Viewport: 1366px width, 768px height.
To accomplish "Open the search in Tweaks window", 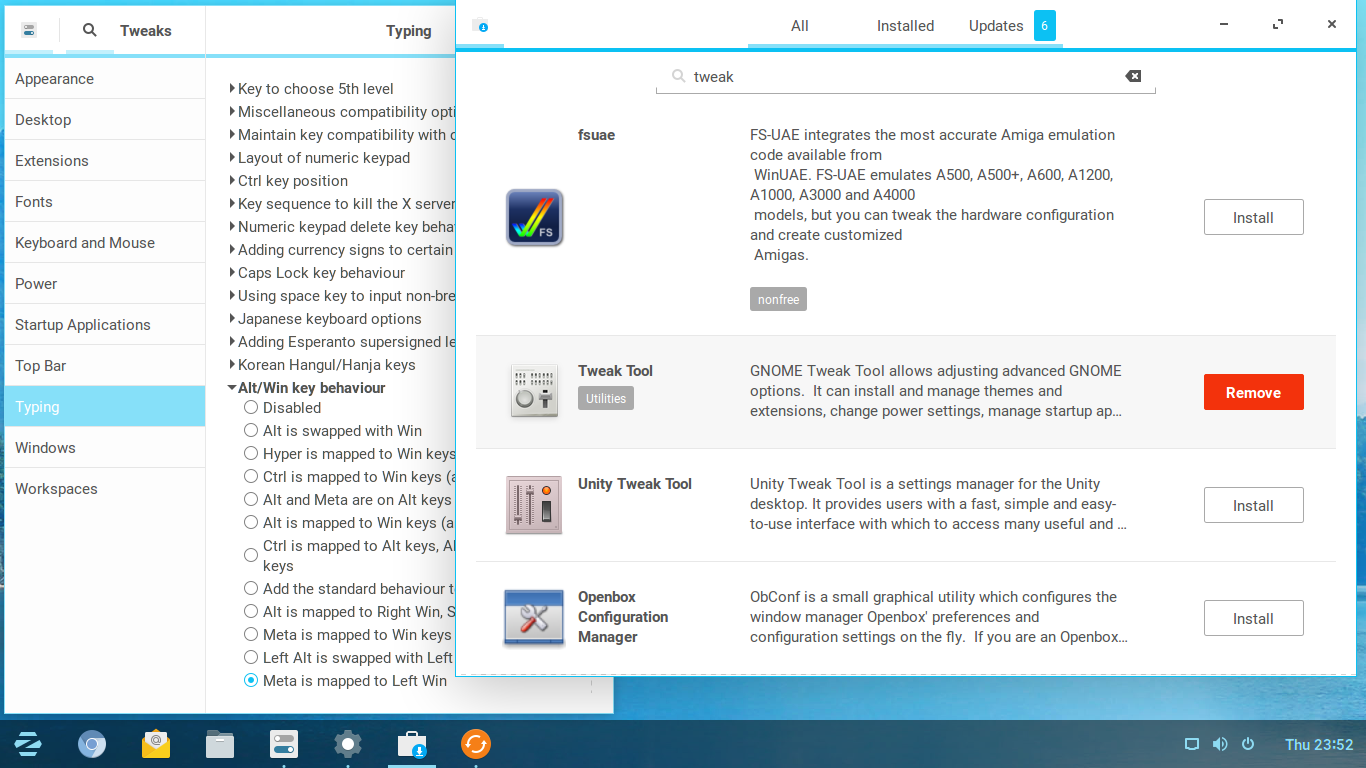I will [x=90, y=30].
